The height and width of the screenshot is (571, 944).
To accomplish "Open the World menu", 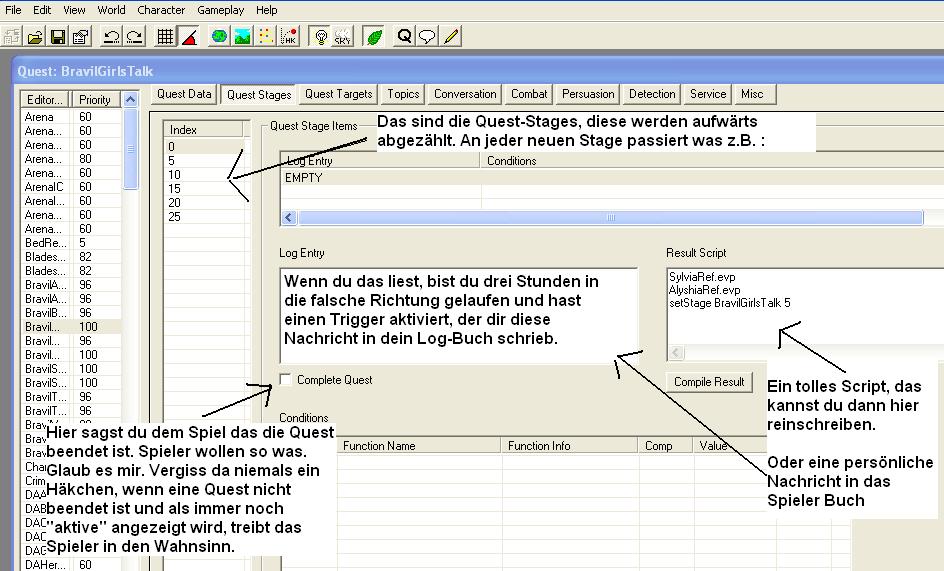I will pos(111,10).
